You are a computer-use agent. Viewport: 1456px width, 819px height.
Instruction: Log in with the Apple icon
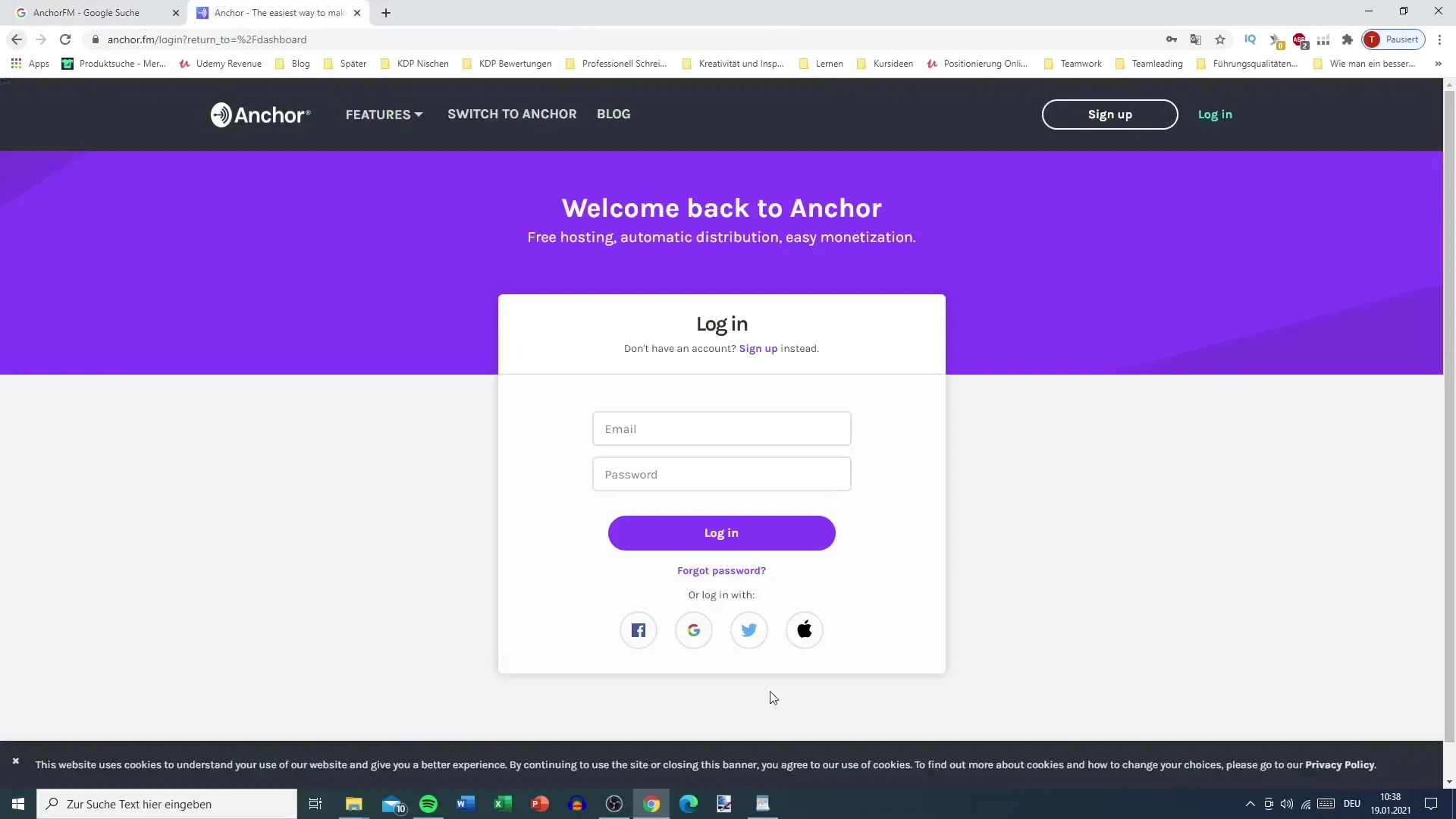tap(805, 630)
